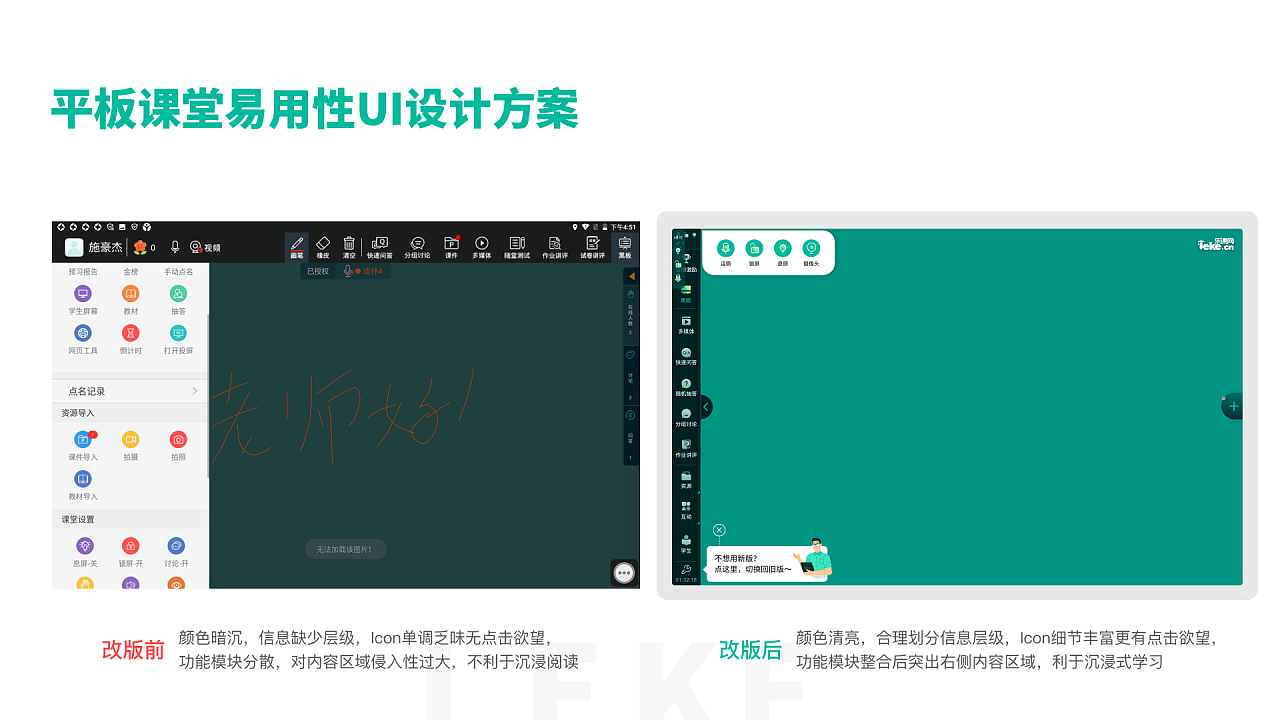Viewport: 1280px width, 720px height.
Task: Open 快速问答 in new version sidebar
Action: tap(686, 356)
